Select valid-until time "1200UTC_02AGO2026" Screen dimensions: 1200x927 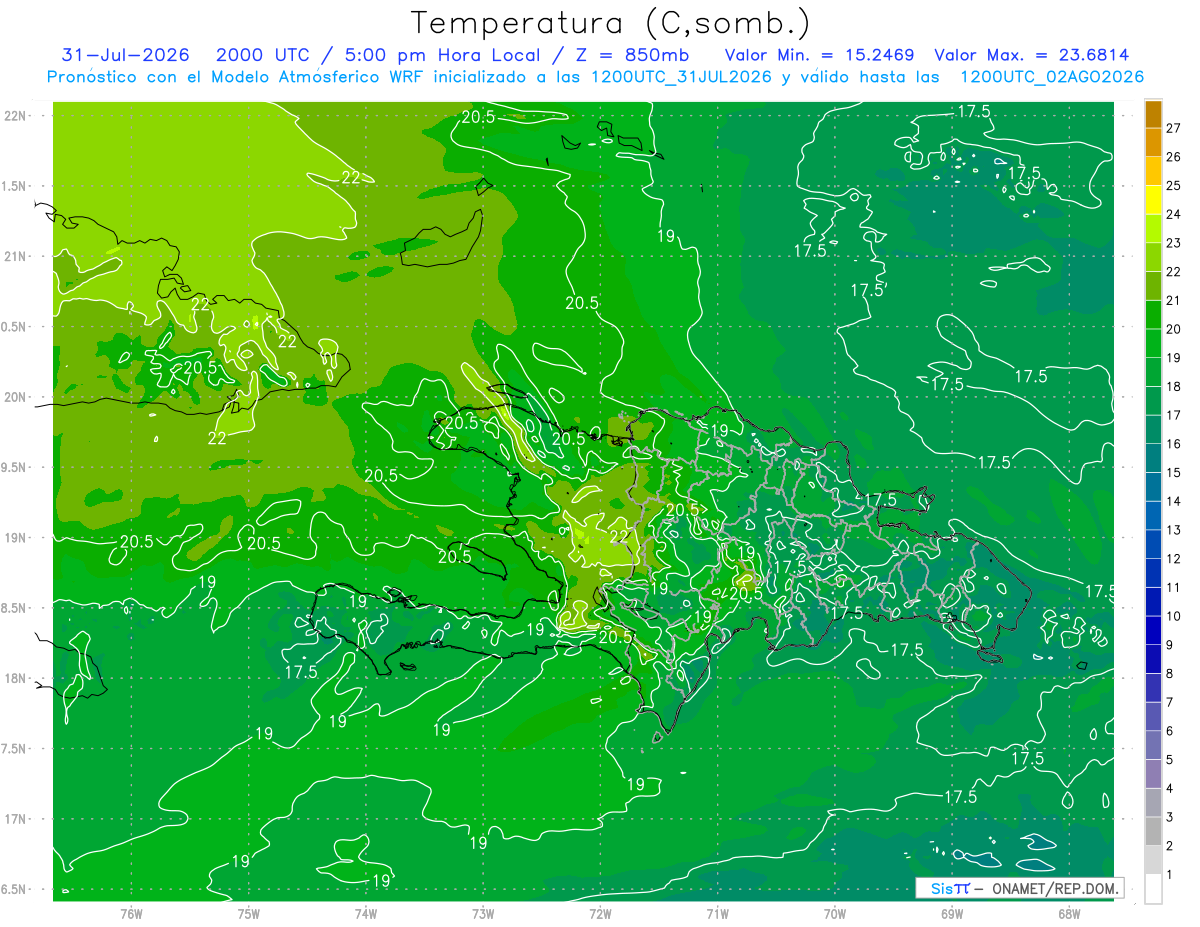click(x=1052, y=77)
